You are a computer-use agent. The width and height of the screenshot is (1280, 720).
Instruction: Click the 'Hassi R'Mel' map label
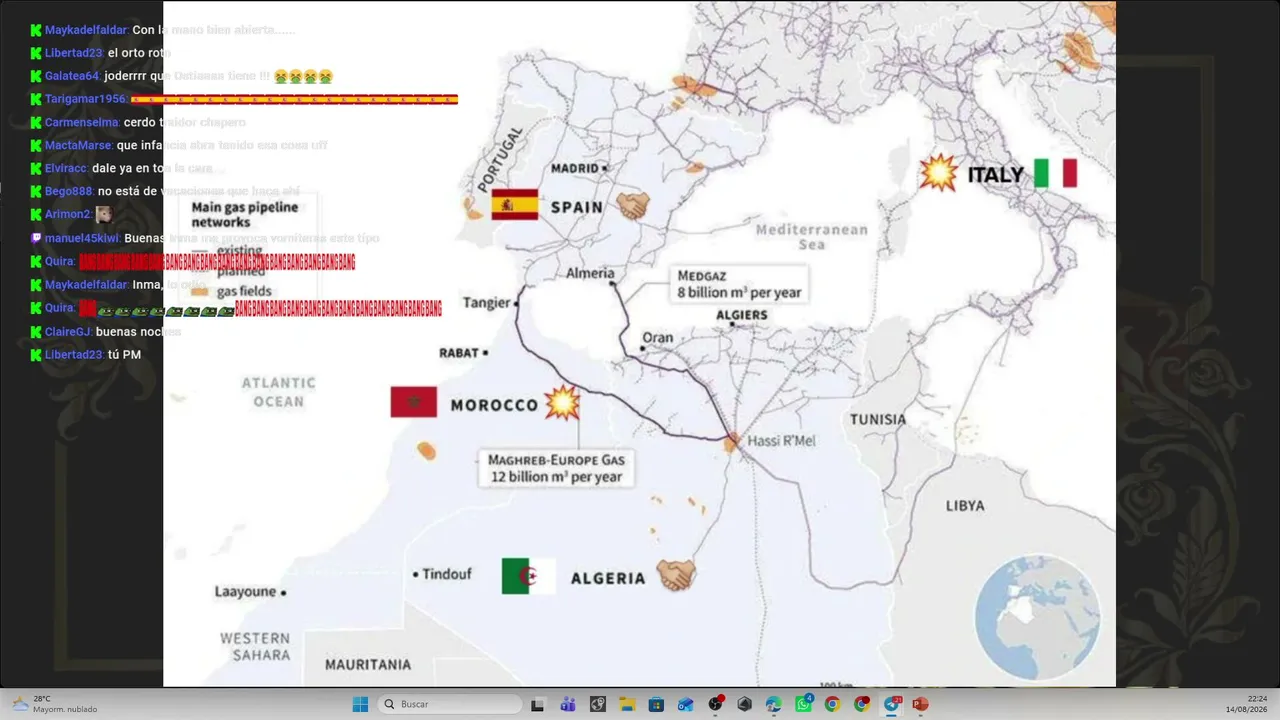pyautogui.click(x=784, y=441)
